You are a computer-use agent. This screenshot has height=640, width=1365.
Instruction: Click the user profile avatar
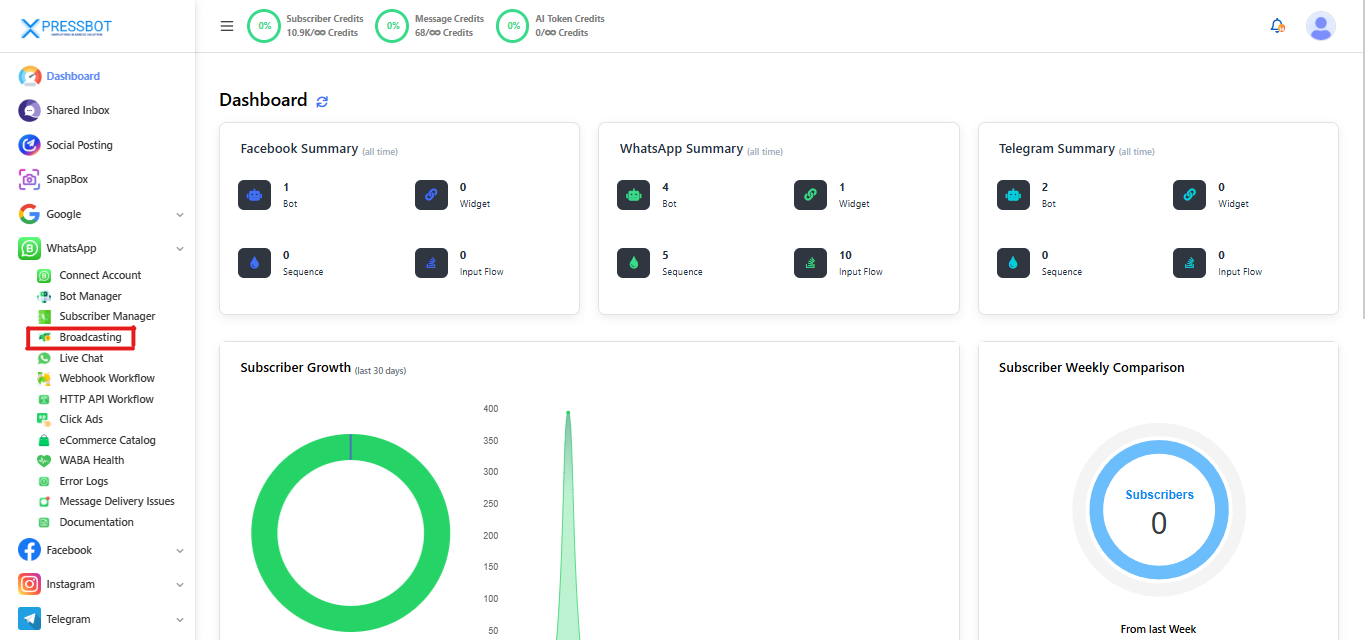(x=1320, y=26)
